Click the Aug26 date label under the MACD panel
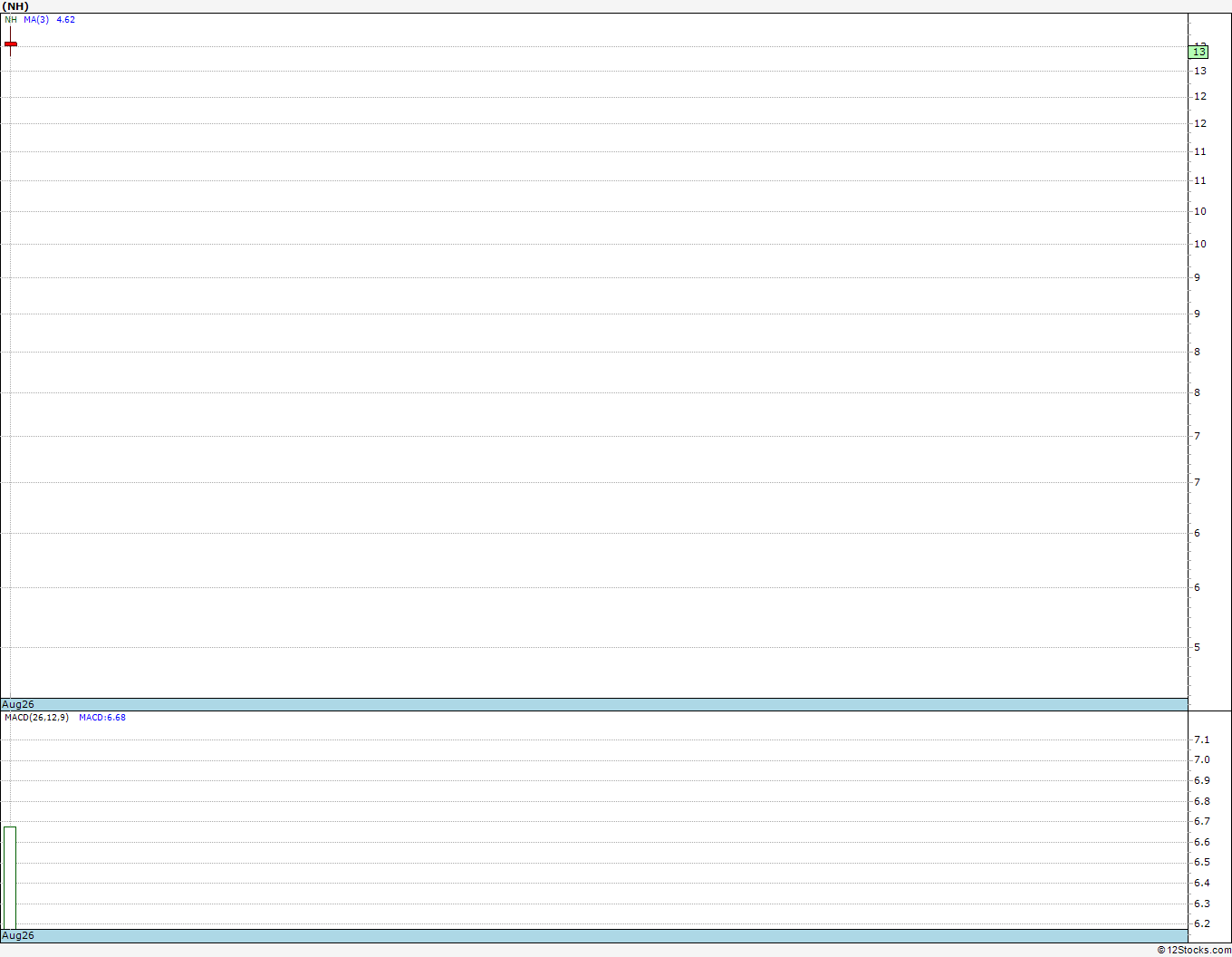Viewport: 1232px width, 957px height. point(18,935)
